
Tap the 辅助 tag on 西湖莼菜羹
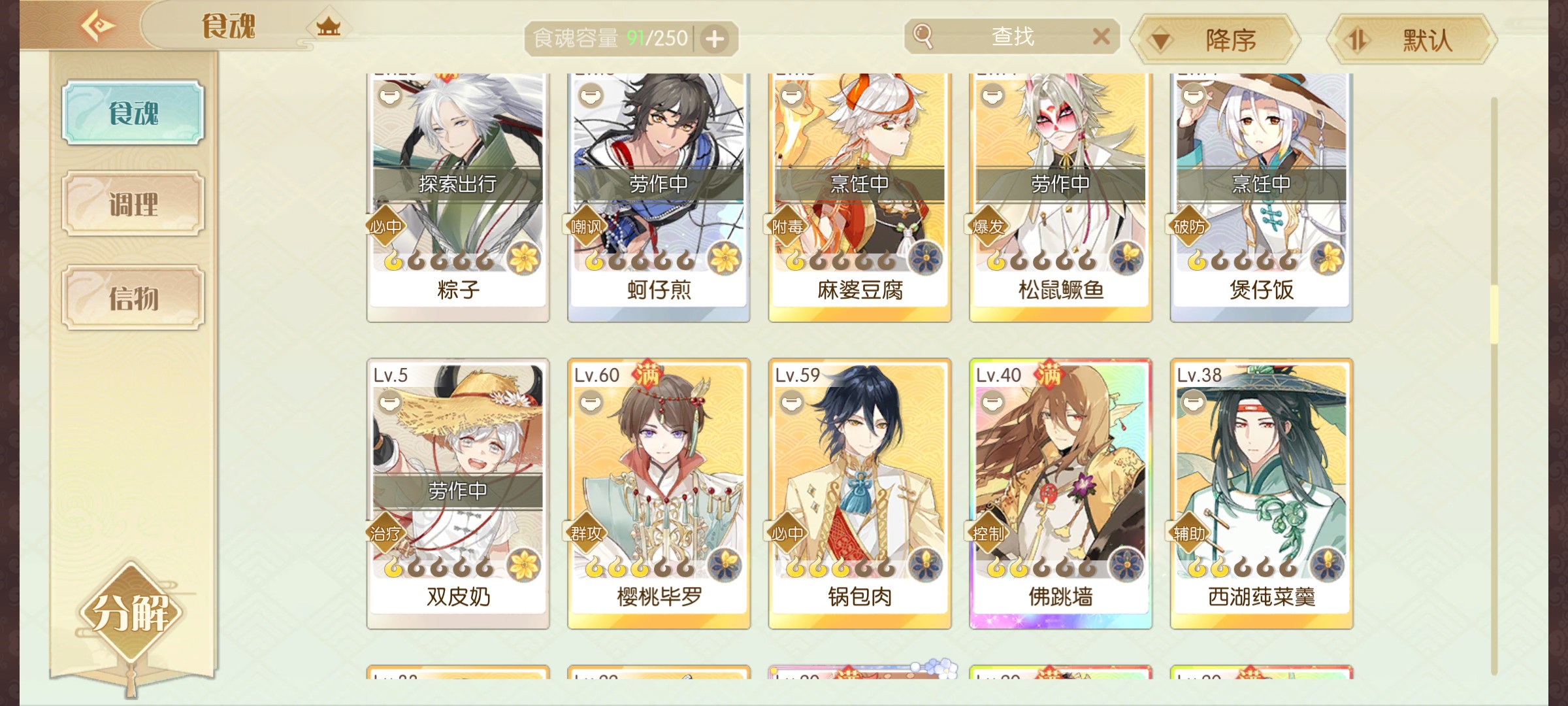[x=1189, y=533]
